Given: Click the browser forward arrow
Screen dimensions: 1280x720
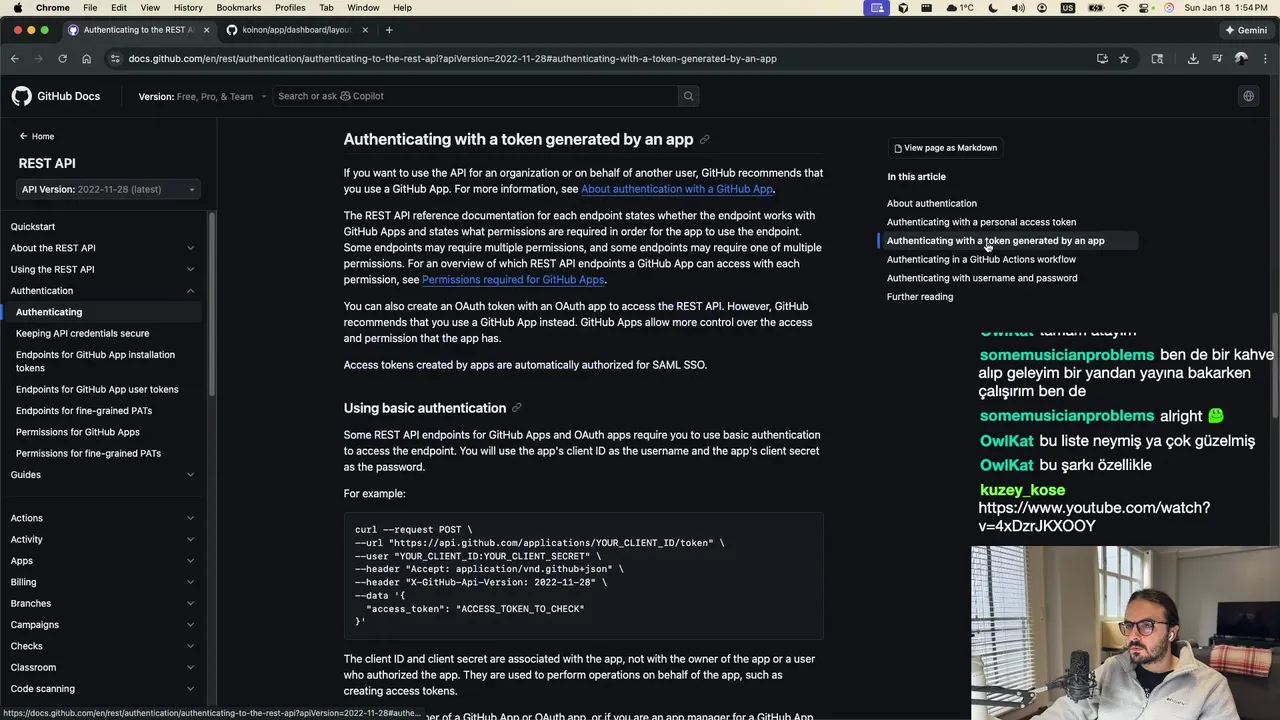Looking at the screenshot, I should tap(38, 59).
